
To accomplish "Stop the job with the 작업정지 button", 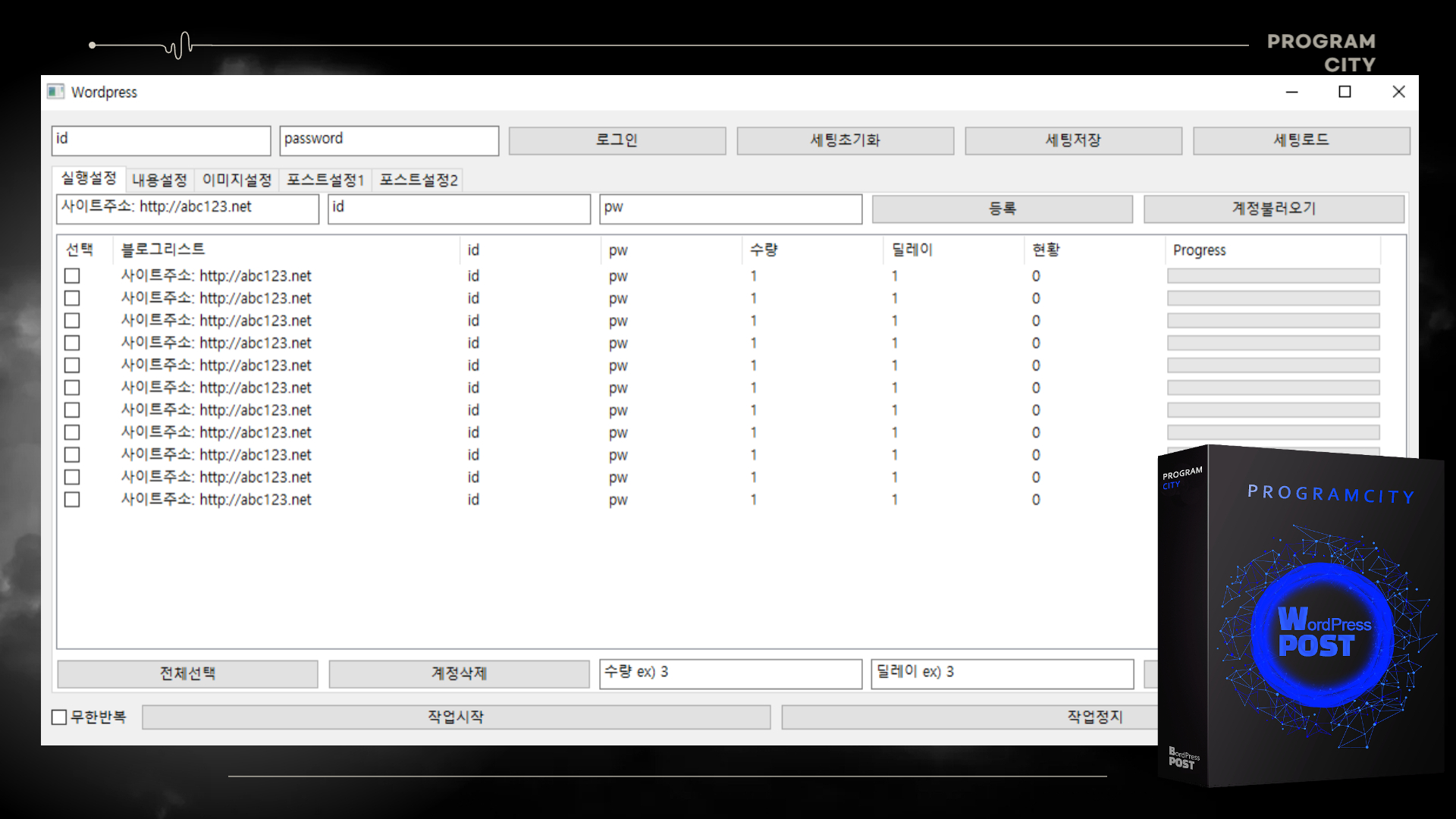I will tap(970, 717).
